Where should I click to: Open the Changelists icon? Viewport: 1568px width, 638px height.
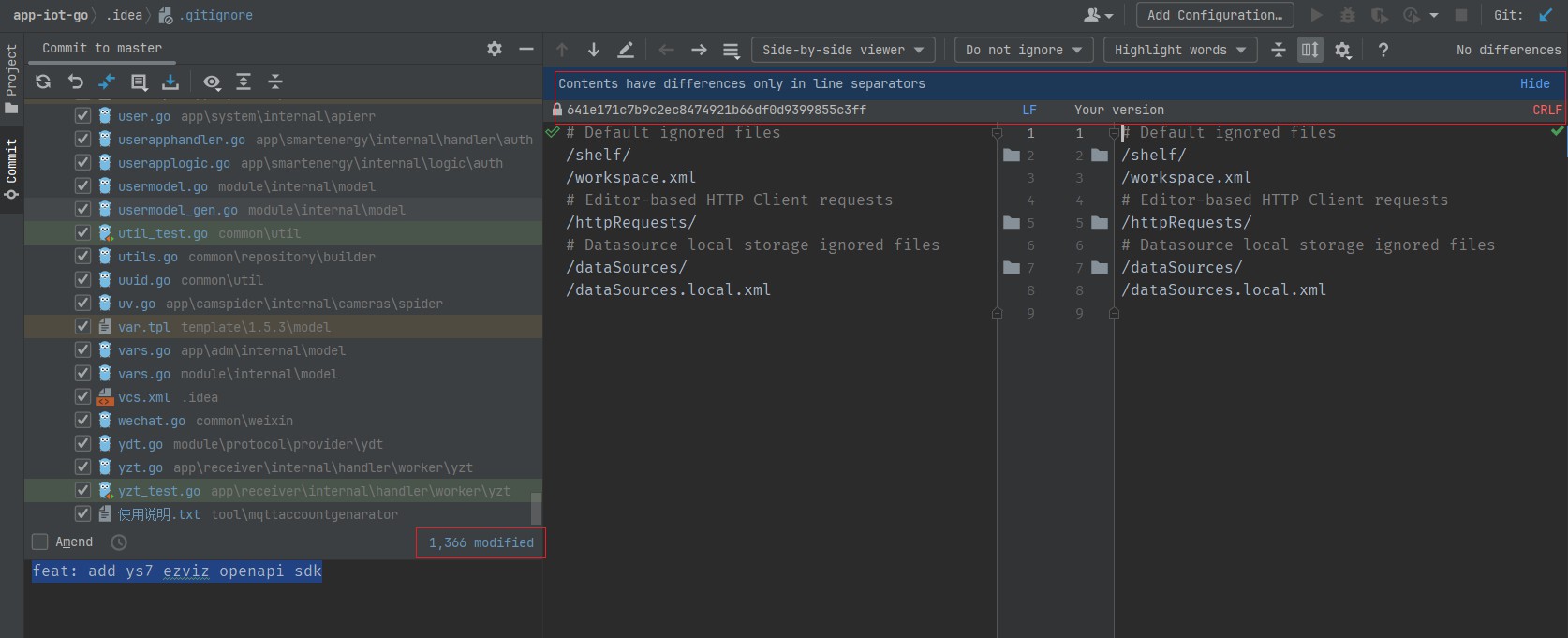(139, 82)
